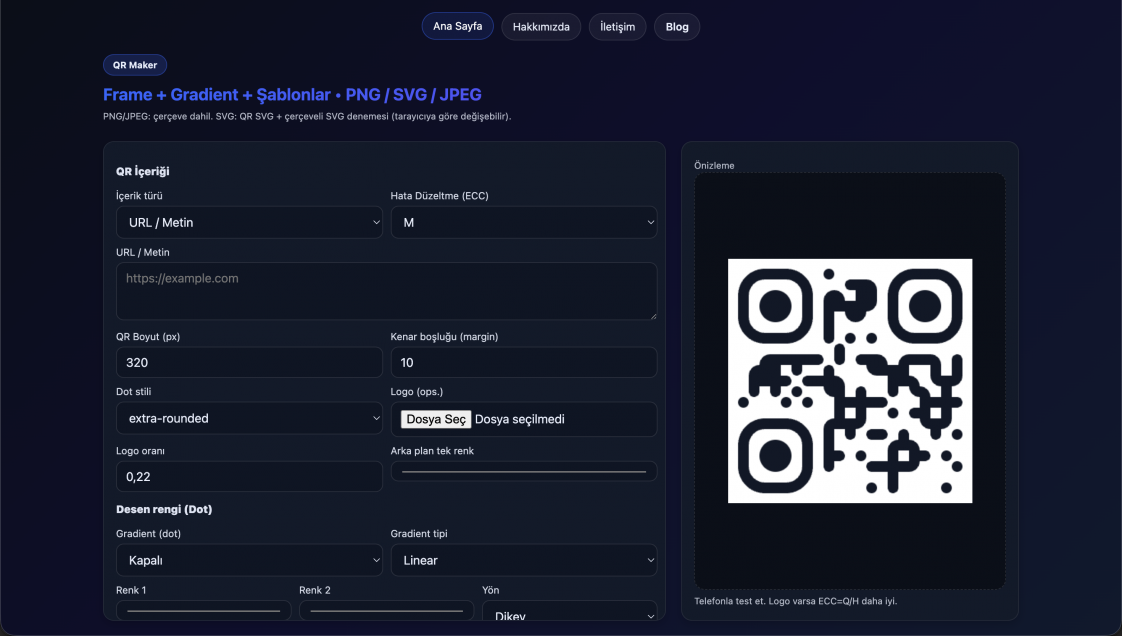The width and height of the screenshot is (1122, 636).
Task: Click the Dosya Seç button
Action: 435,419
